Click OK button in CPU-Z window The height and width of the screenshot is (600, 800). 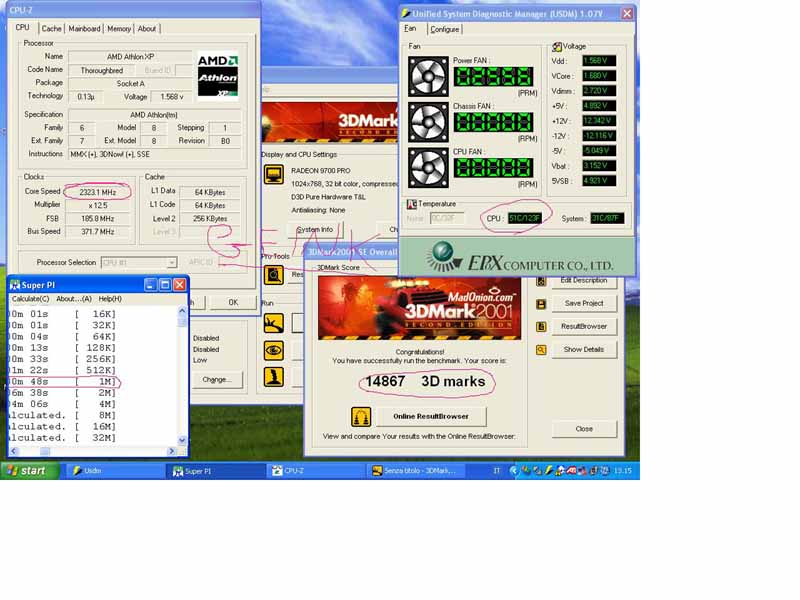pyautogui.click(x=233, y=303)
